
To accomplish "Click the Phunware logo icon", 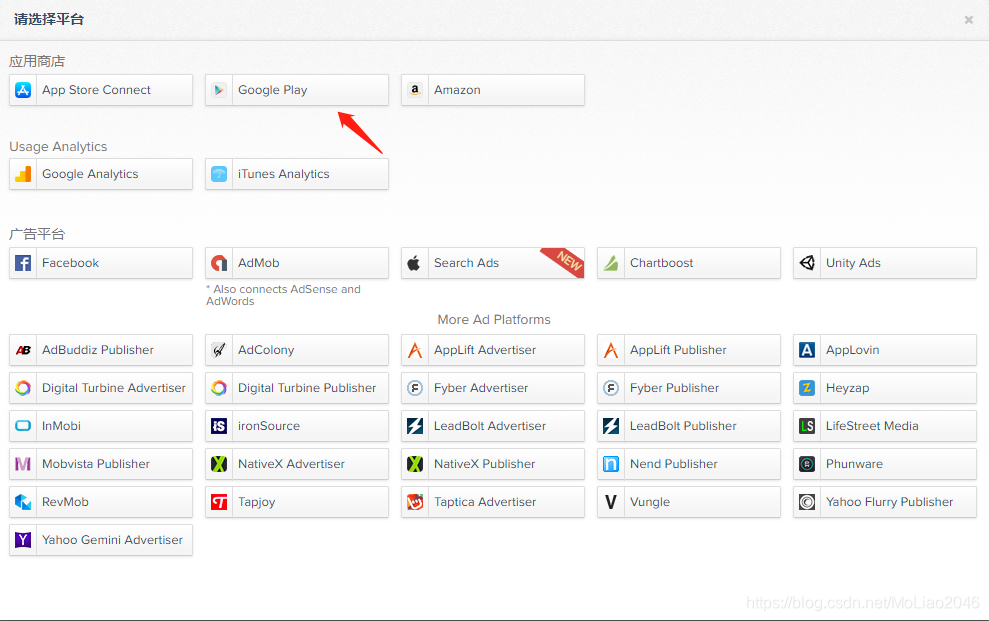I will tap(807, 464).
